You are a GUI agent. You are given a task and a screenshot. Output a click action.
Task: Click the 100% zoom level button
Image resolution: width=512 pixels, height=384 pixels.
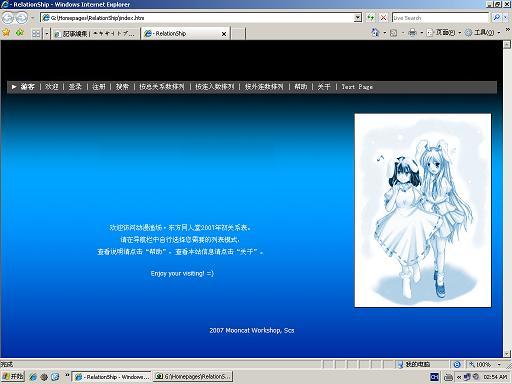coord(480,364)
